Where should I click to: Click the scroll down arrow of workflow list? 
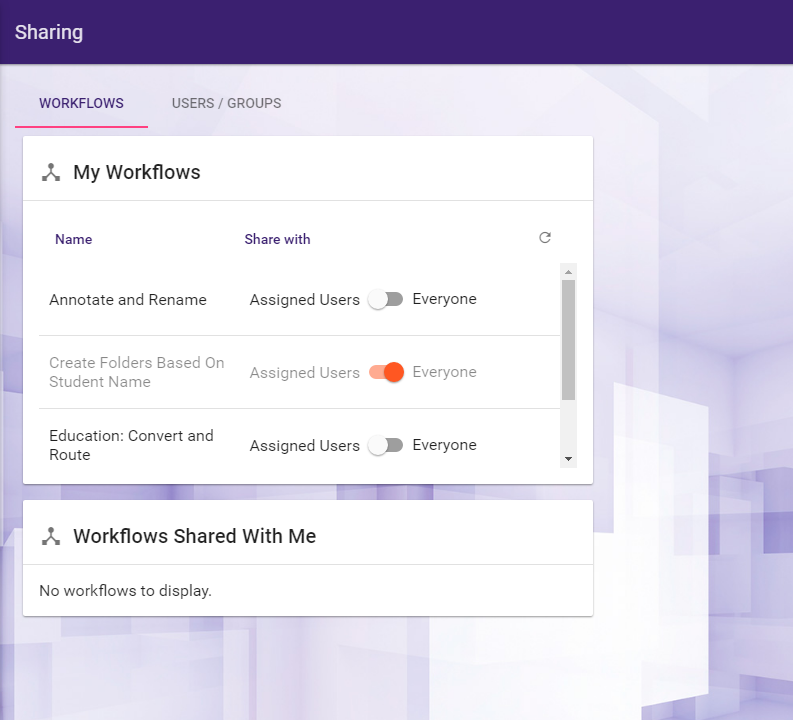click(x=568, y=459)
